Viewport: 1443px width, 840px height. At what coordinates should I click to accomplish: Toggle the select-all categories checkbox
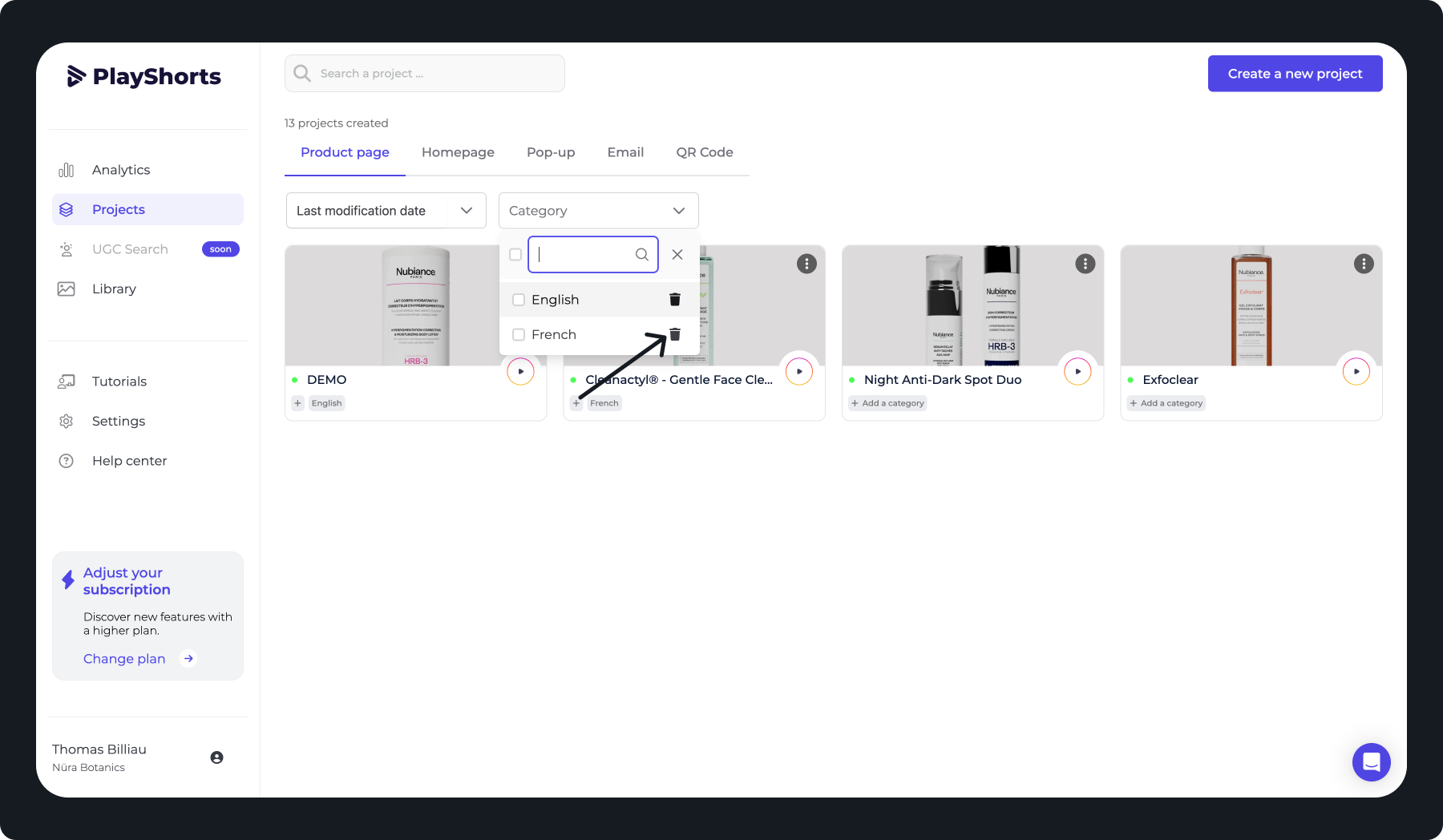[x=515, y=254]
